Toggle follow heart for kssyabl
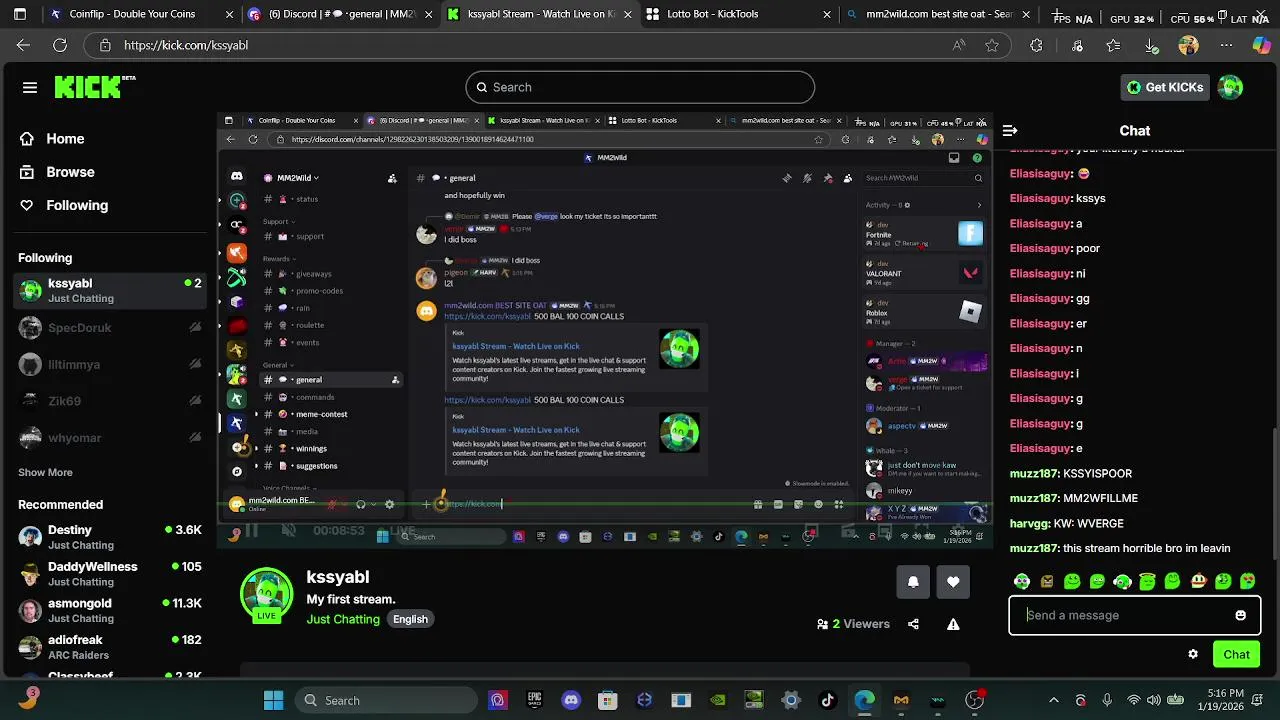This screenshot has height=720, width=1280. click(953, 582)
